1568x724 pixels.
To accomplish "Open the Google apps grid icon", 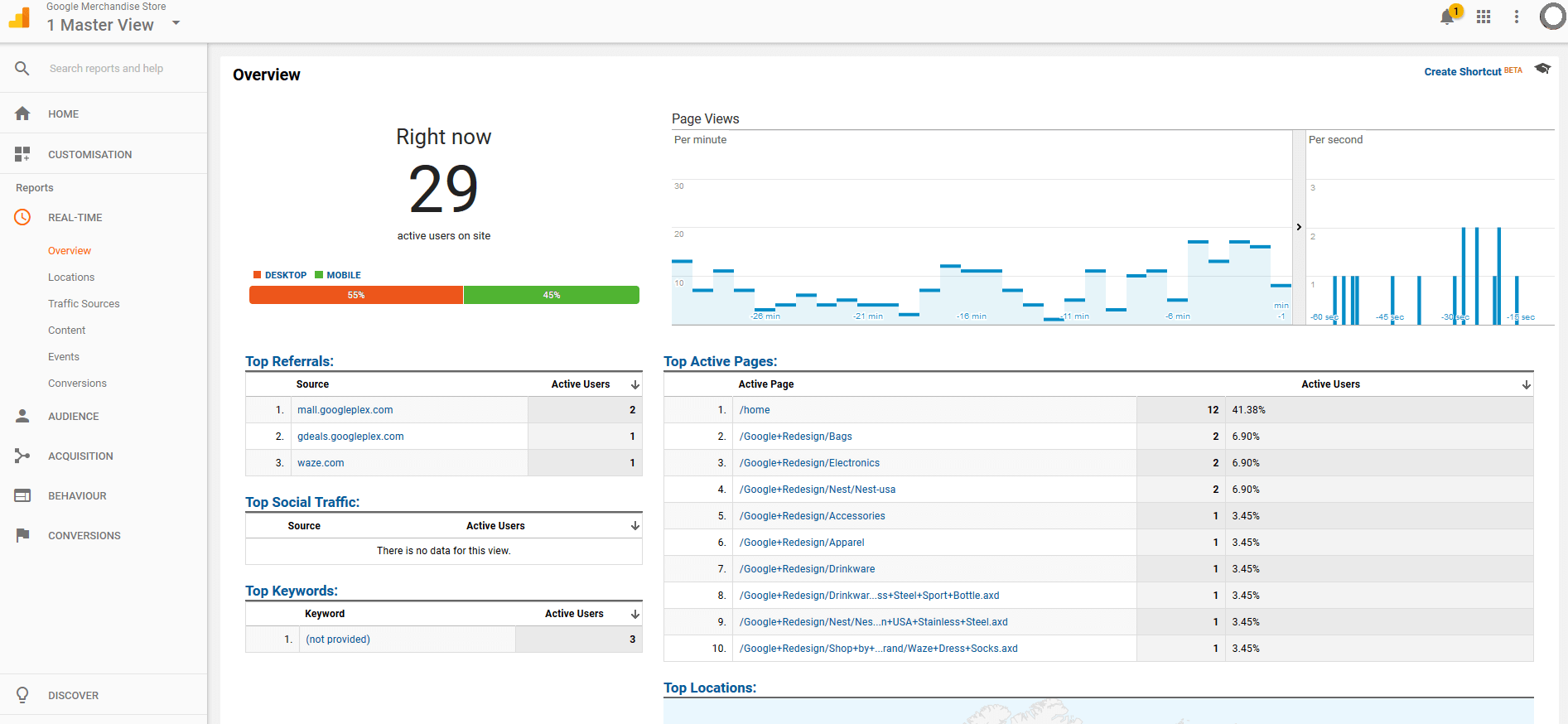I will [1484, 17].
